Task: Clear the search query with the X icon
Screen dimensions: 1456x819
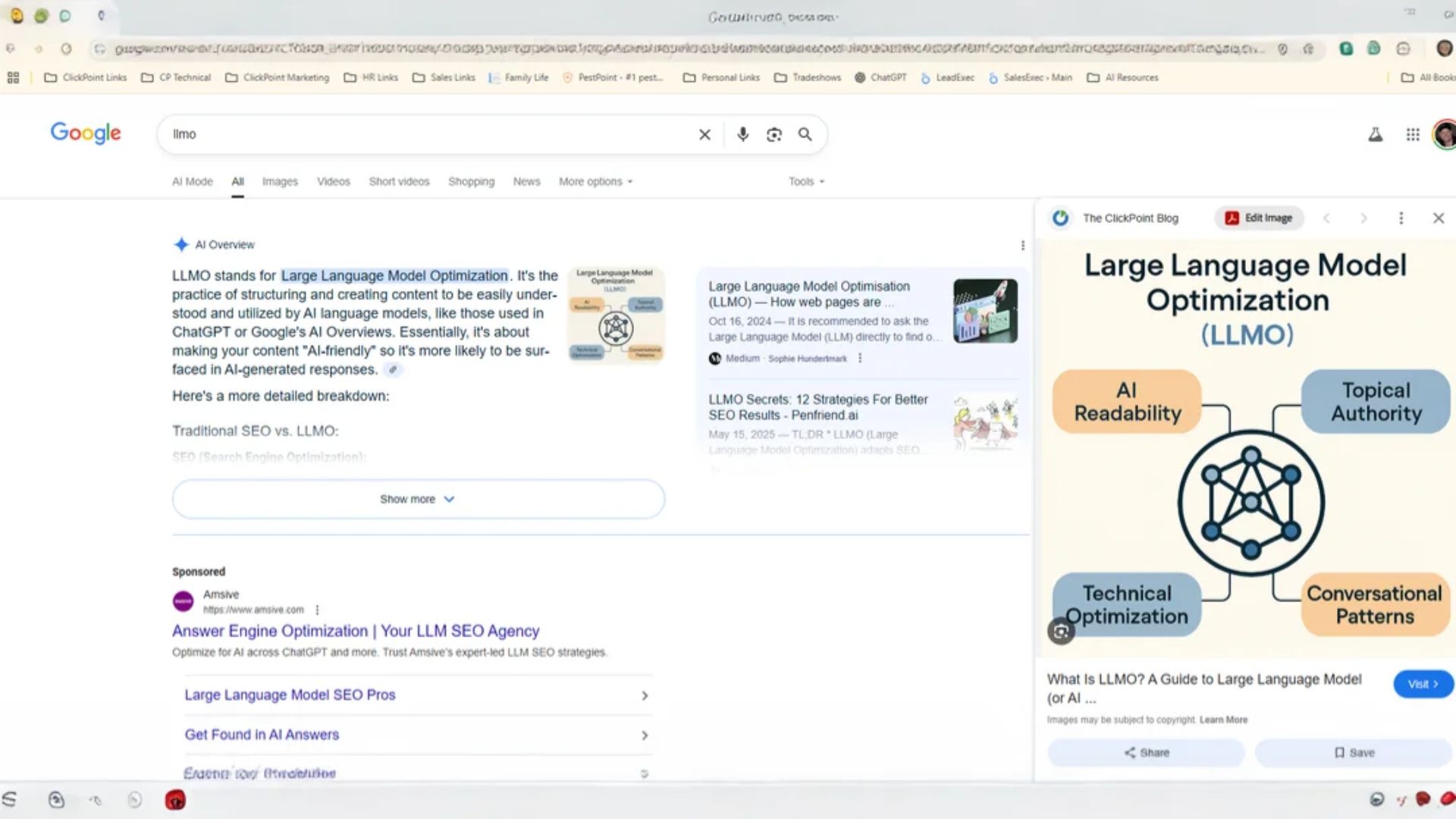Action: (x=704, y=134)
